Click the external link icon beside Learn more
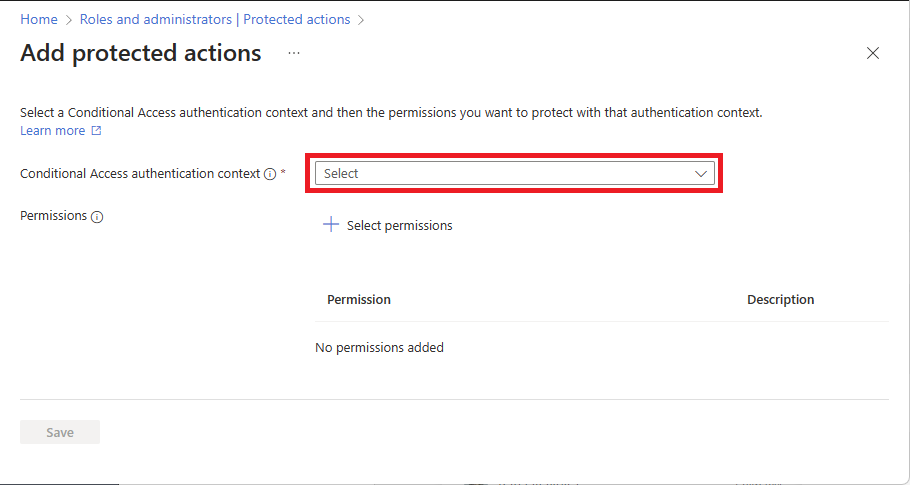 click(x=96, y=131)
